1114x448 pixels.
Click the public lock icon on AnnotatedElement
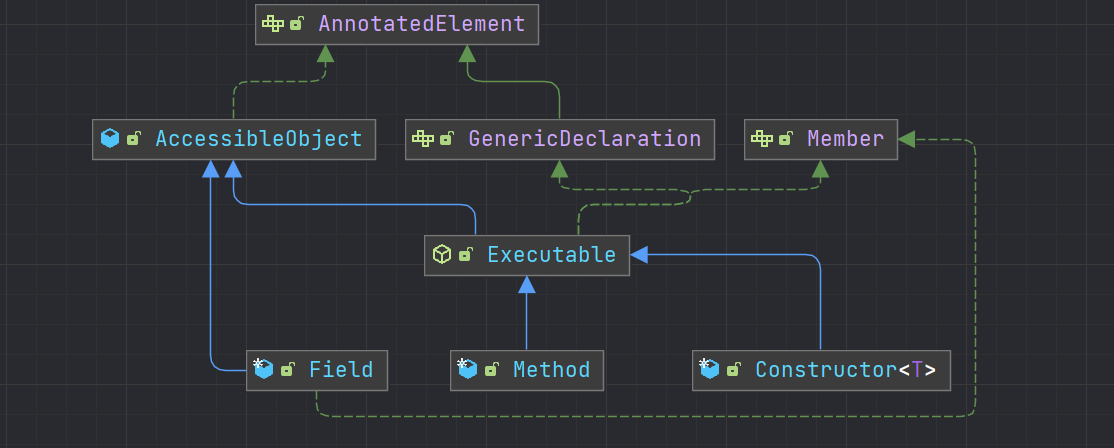tap(297, 24)
